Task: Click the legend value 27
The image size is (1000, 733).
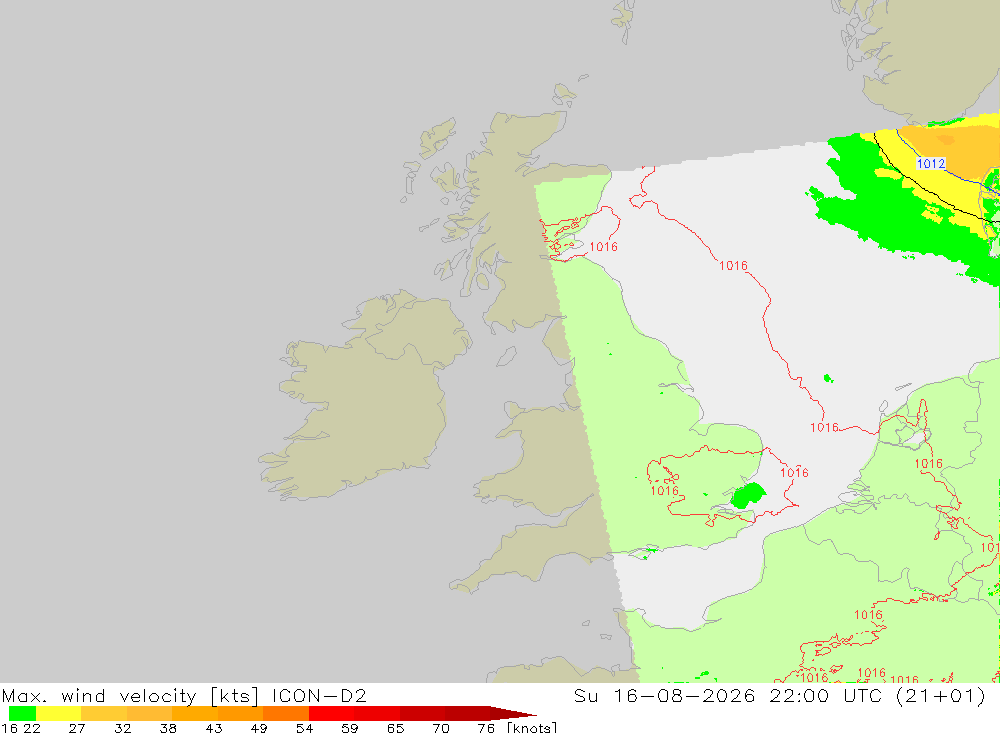Action: click(77, 728)
